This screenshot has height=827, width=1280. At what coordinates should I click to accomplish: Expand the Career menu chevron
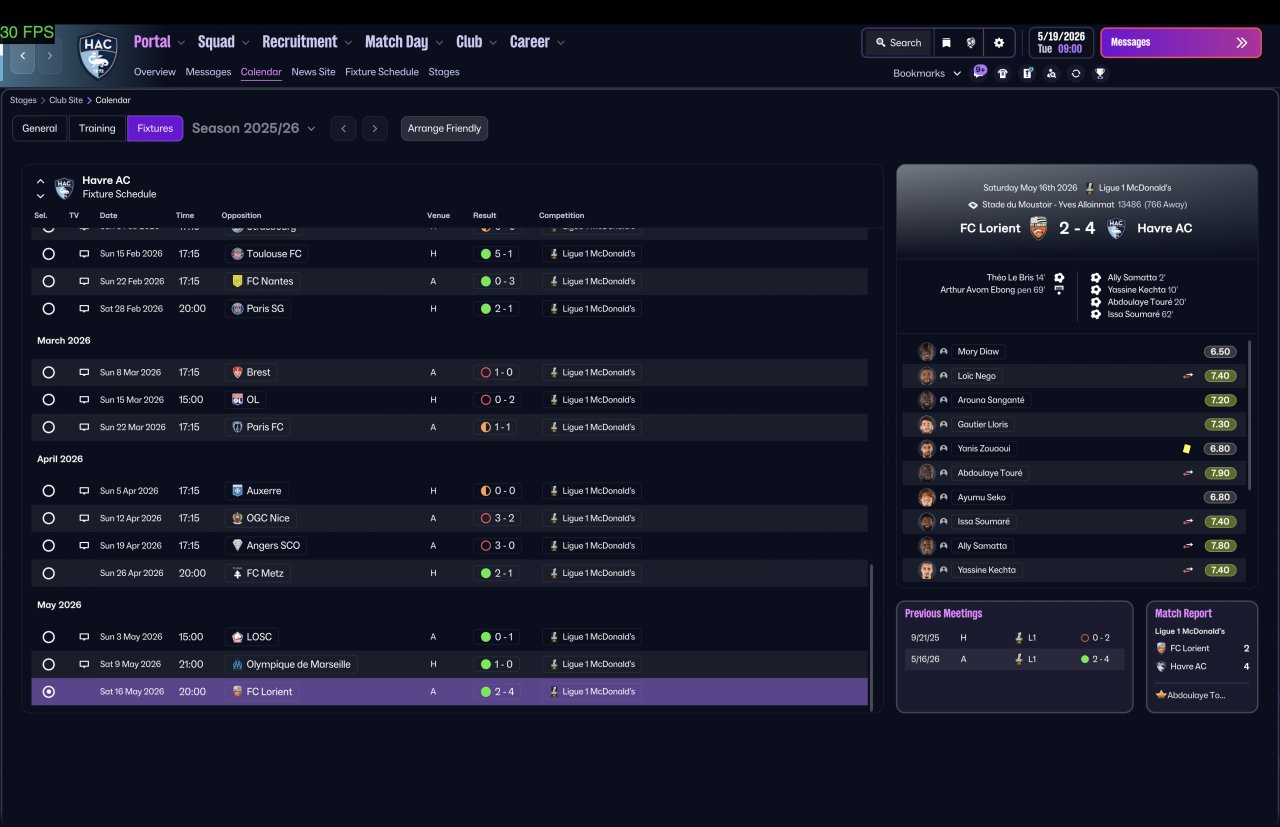[561, 43]
